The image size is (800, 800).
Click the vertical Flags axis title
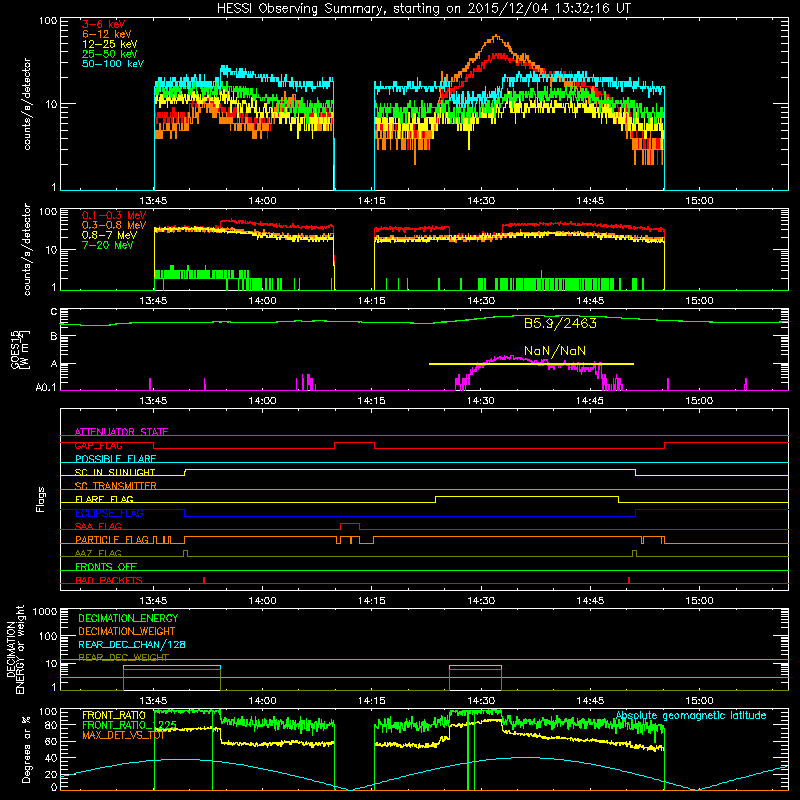40,499
